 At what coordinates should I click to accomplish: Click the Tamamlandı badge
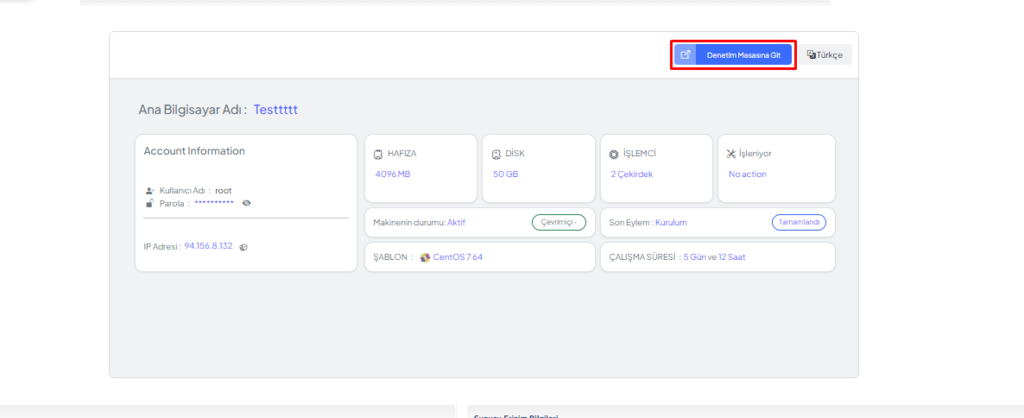799,223
